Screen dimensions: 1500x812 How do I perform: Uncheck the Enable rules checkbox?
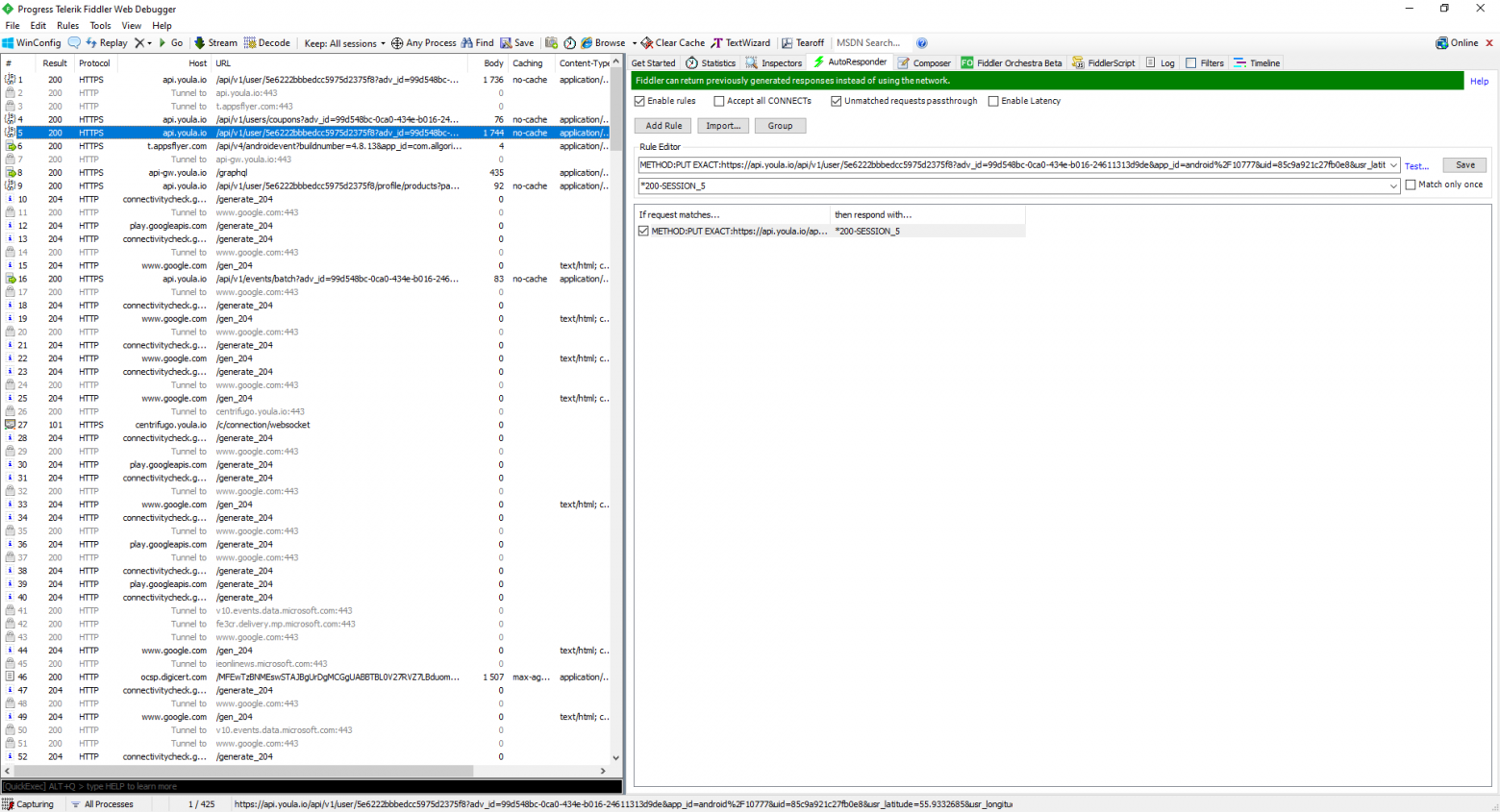point(640,101)
